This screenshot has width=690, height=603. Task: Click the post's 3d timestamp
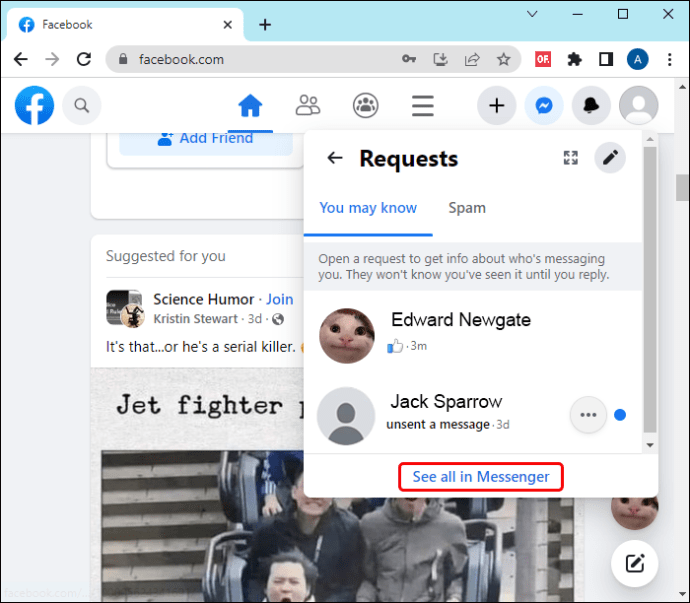click(x=254, y=319)
